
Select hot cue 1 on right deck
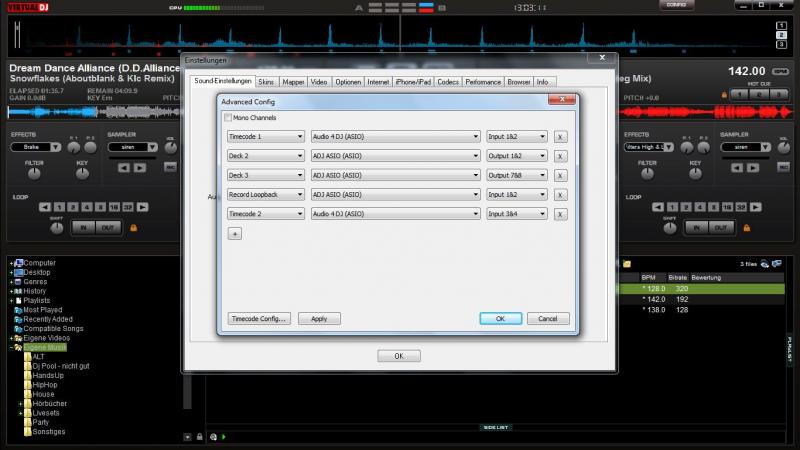pos(739,95)
